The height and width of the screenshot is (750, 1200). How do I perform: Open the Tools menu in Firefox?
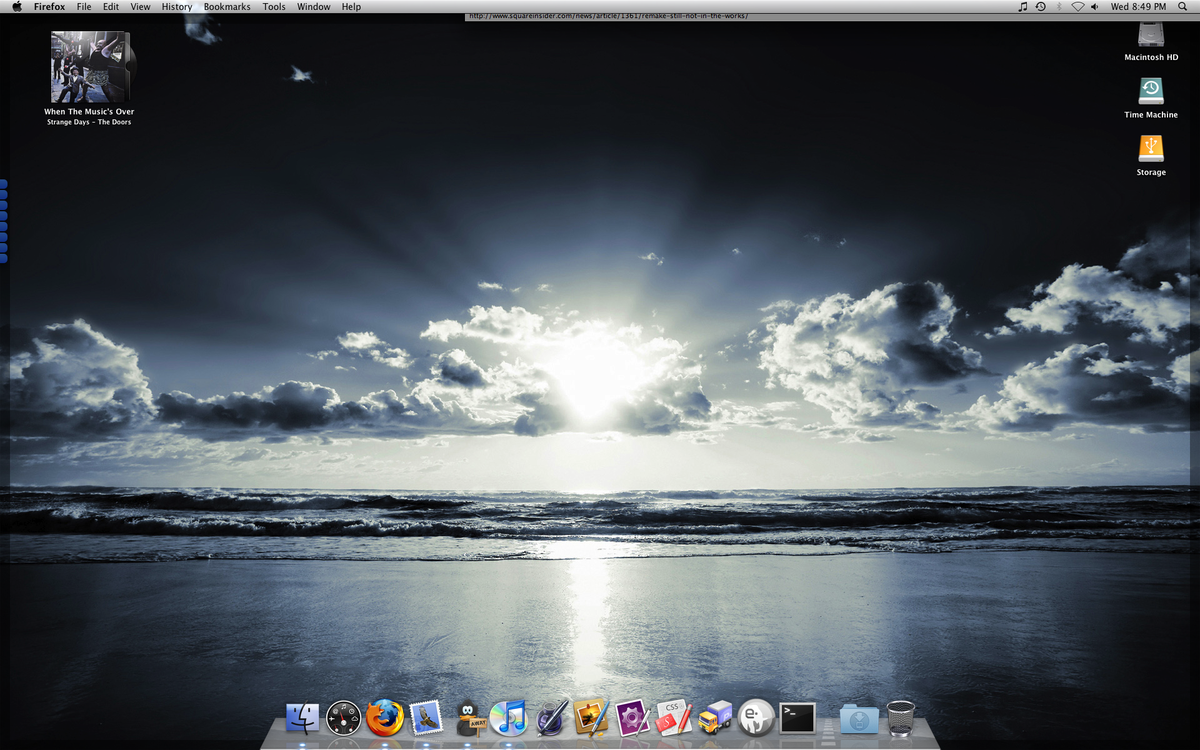(274, 7)
